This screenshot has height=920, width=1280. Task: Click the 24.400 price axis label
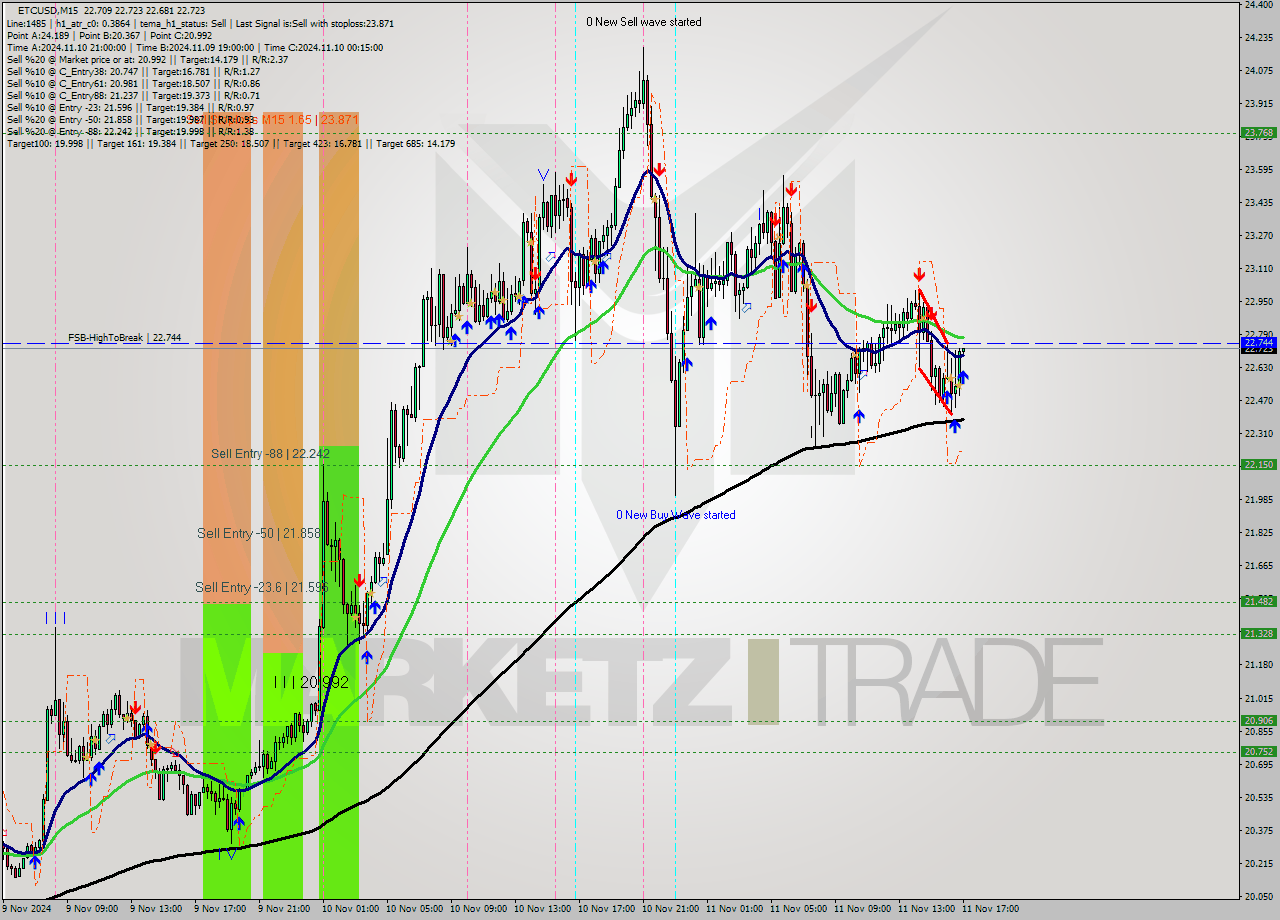[x=1258, y=5]
